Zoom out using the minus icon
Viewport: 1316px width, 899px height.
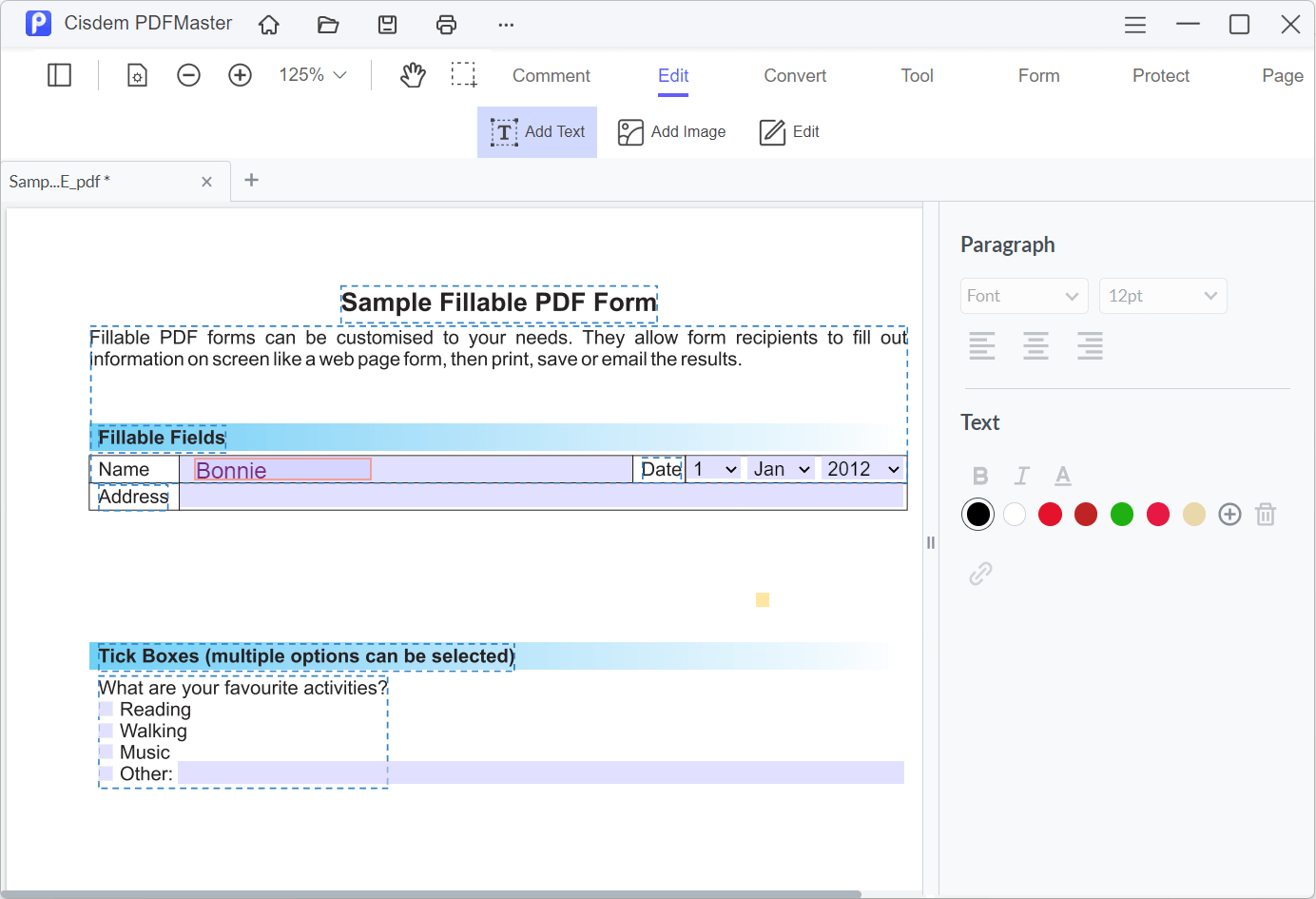[188, 75]
